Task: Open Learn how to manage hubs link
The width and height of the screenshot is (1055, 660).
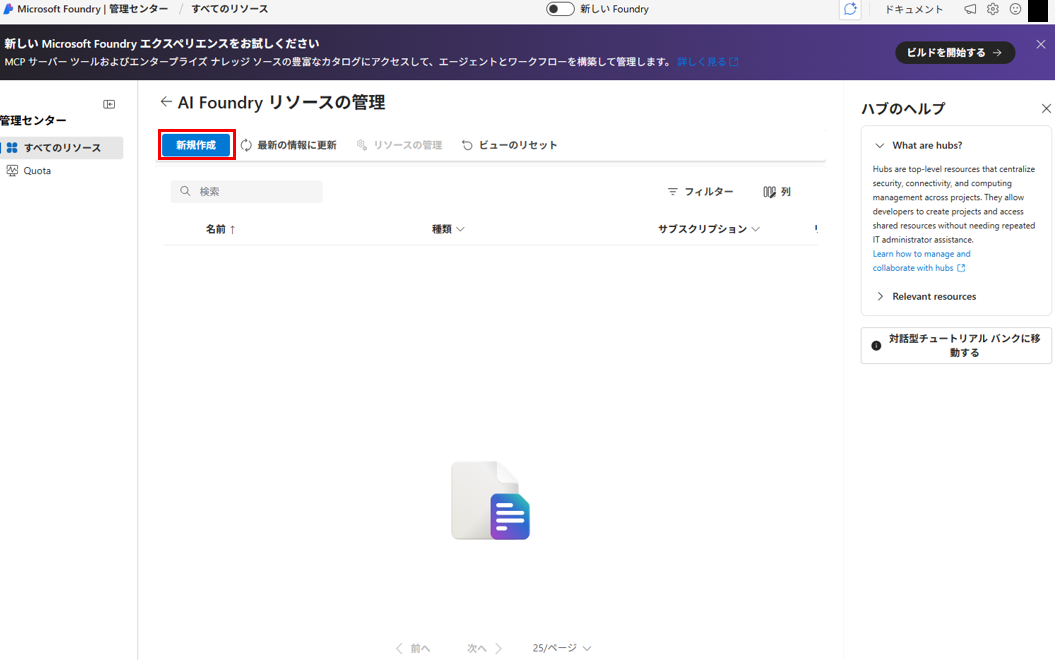Action: click(920, 261)
